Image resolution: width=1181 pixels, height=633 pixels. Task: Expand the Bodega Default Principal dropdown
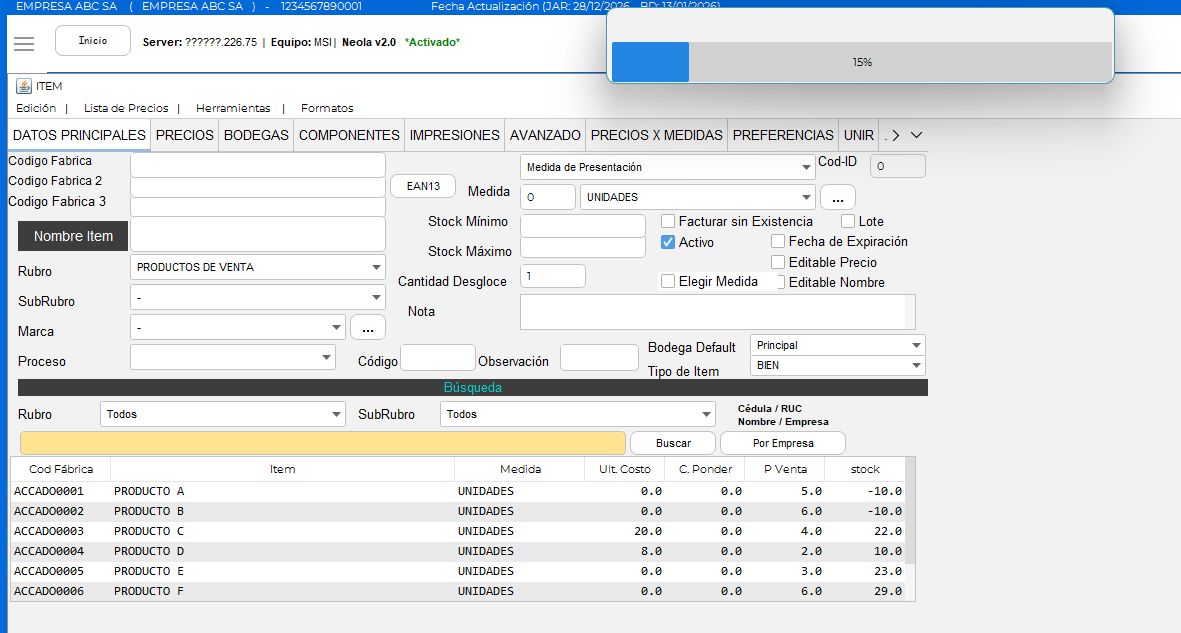coord(838,345)
